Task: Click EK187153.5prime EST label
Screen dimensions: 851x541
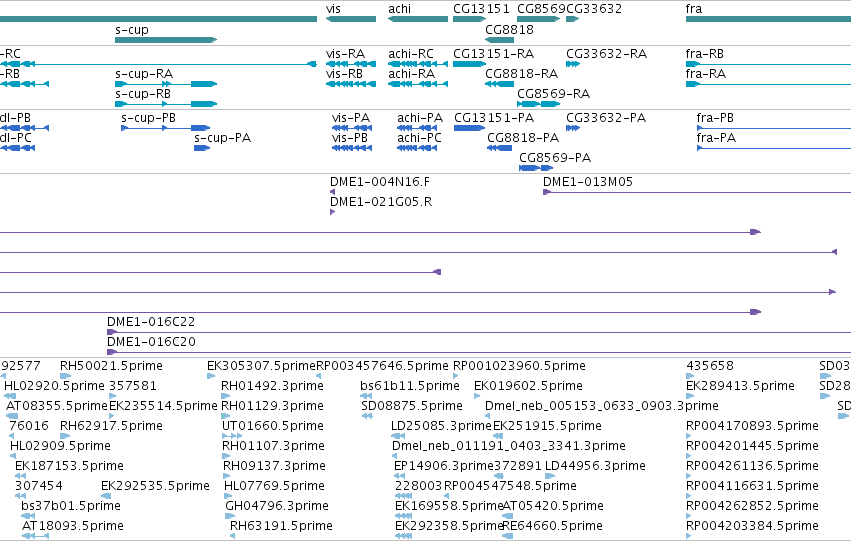Action: coord(69,466)
